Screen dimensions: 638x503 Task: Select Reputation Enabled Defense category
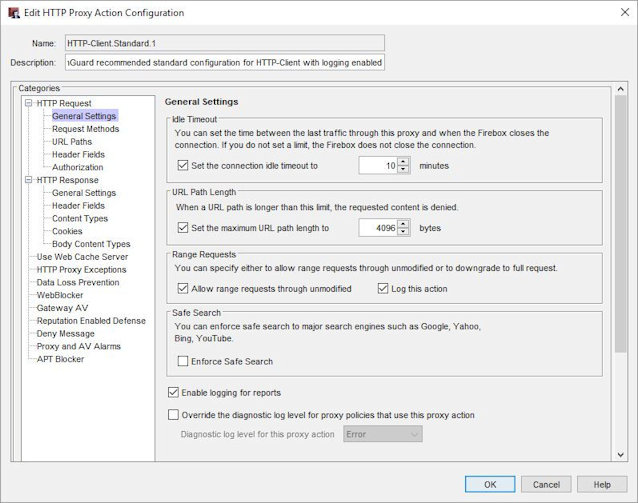click(x=91, y=321)
